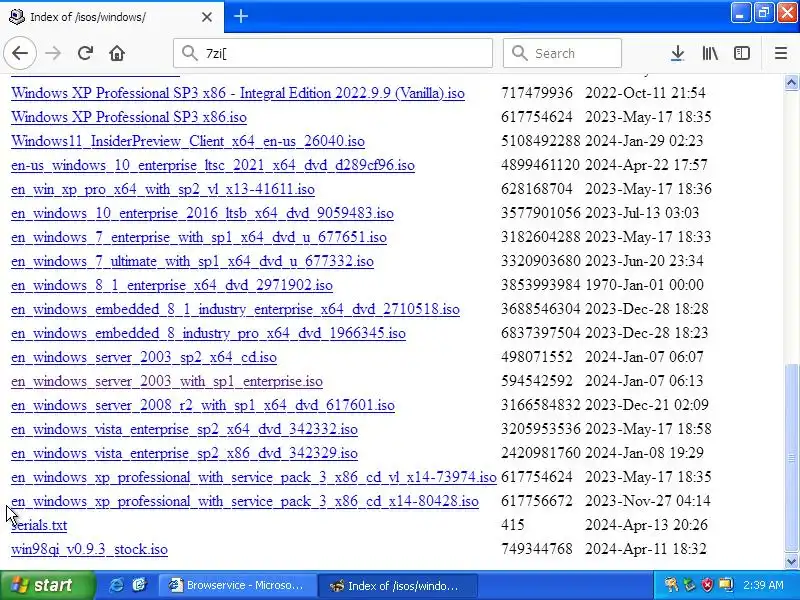
Task: Open the library bookmarks icon
Action: (x=710, y=53)
